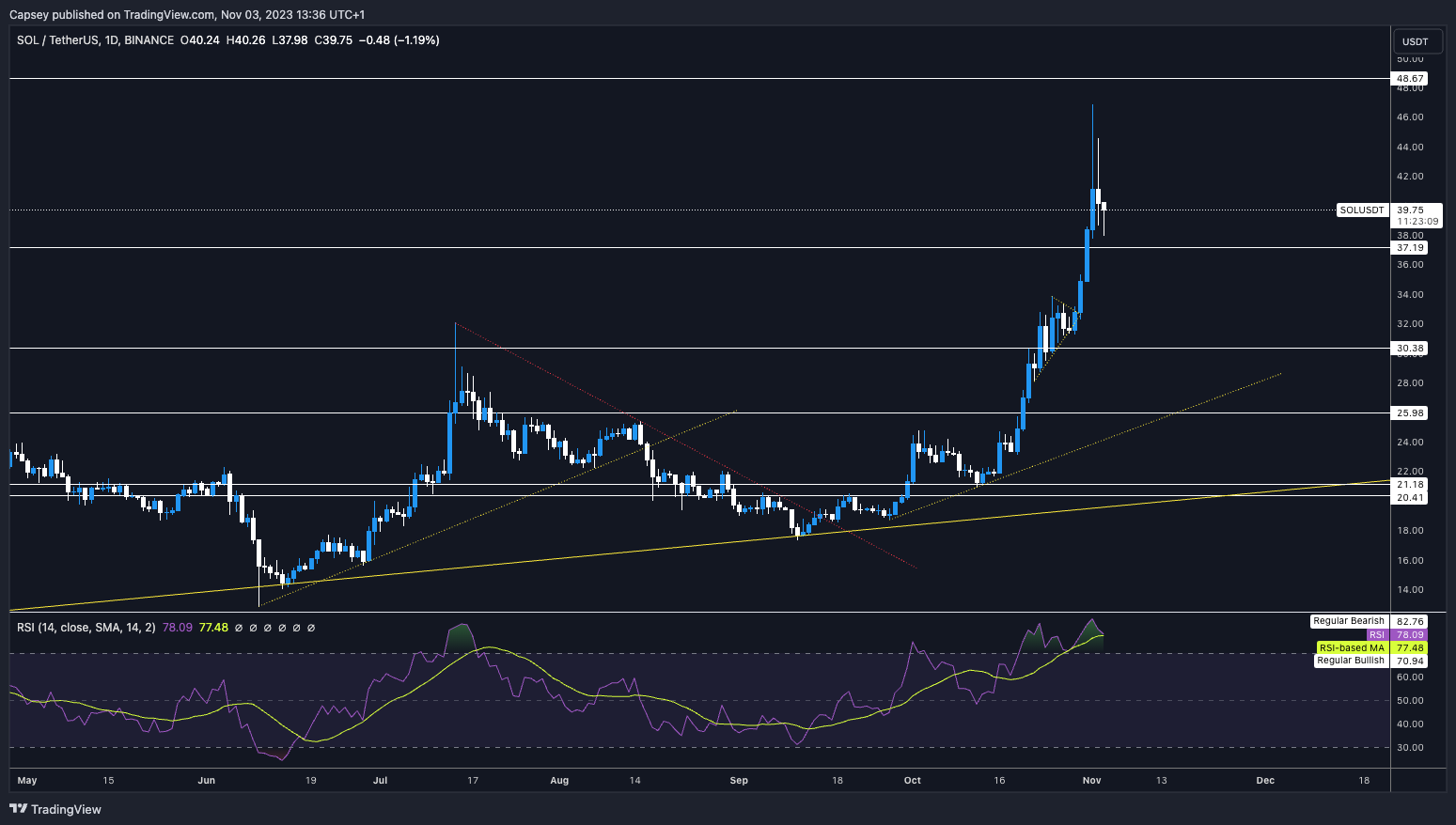Click the 40.00 RSI scale tick
Viewport: 1456px width, 825px height.
pos(1410,724)
